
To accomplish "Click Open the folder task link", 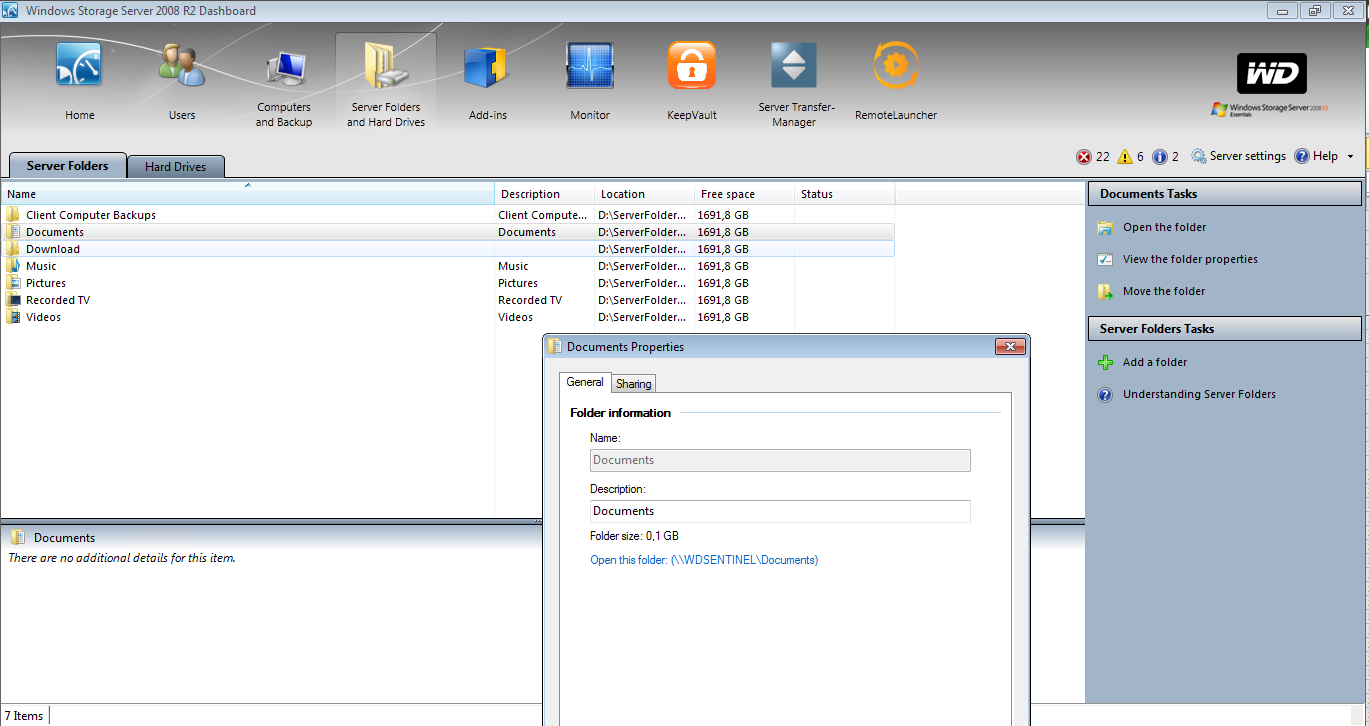I will tap(1164, 228).
